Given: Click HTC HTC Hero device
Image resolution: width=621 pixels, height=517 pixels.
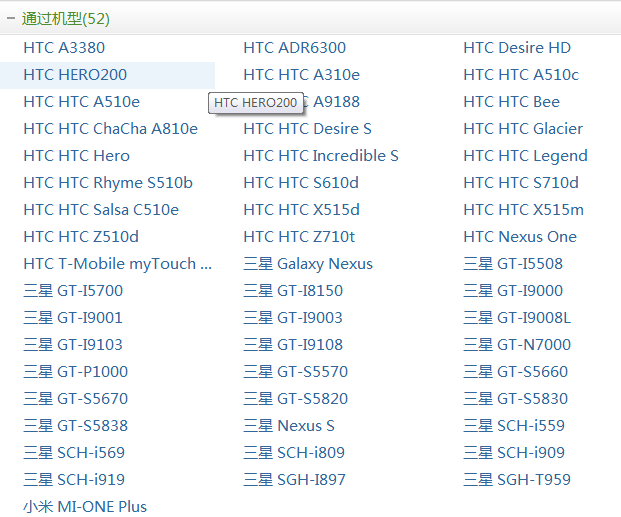Looking at the screenshot, I should (76, 156).
